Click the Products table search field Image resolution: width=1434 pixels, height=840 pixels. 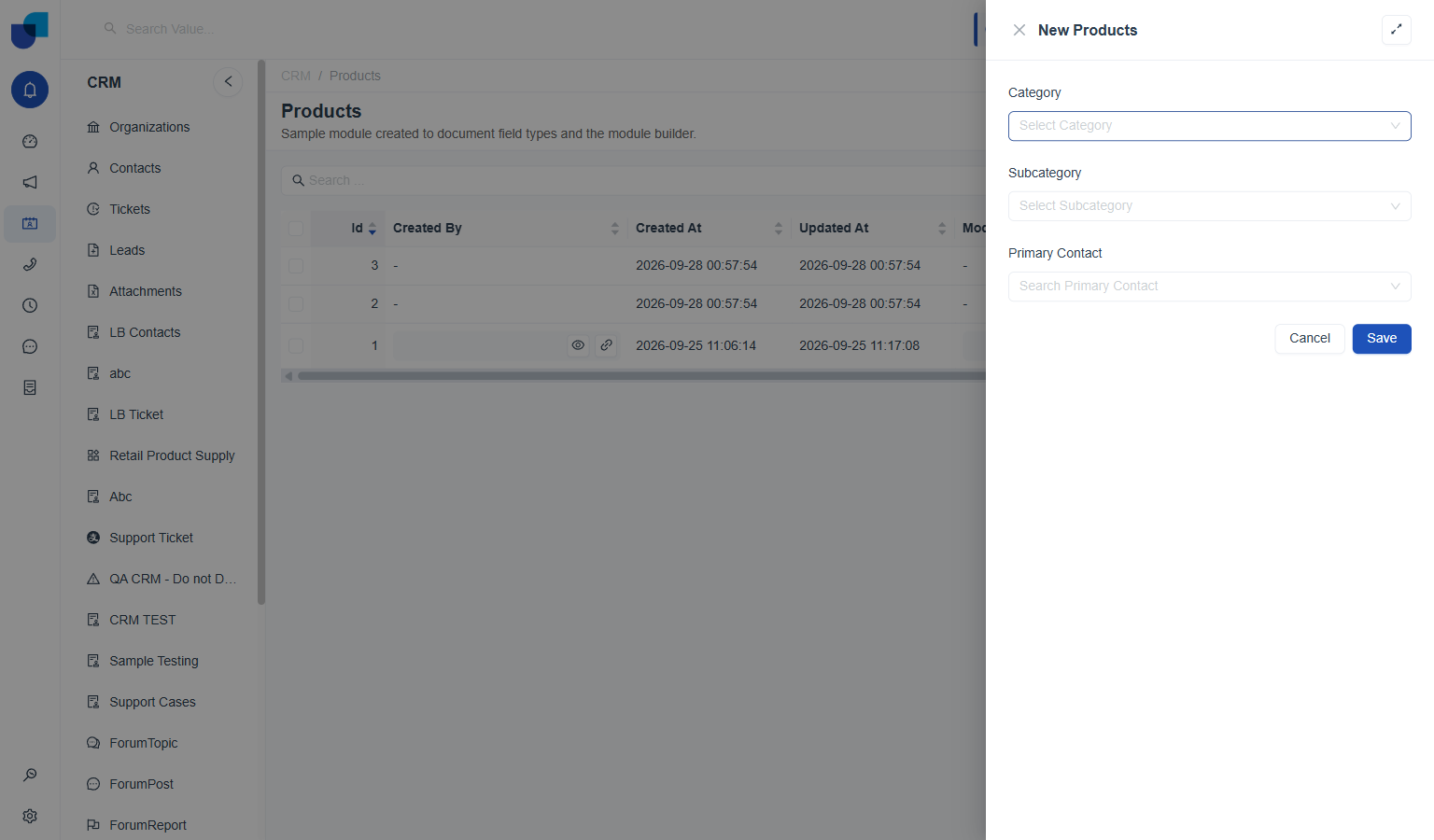pos(635,180)
